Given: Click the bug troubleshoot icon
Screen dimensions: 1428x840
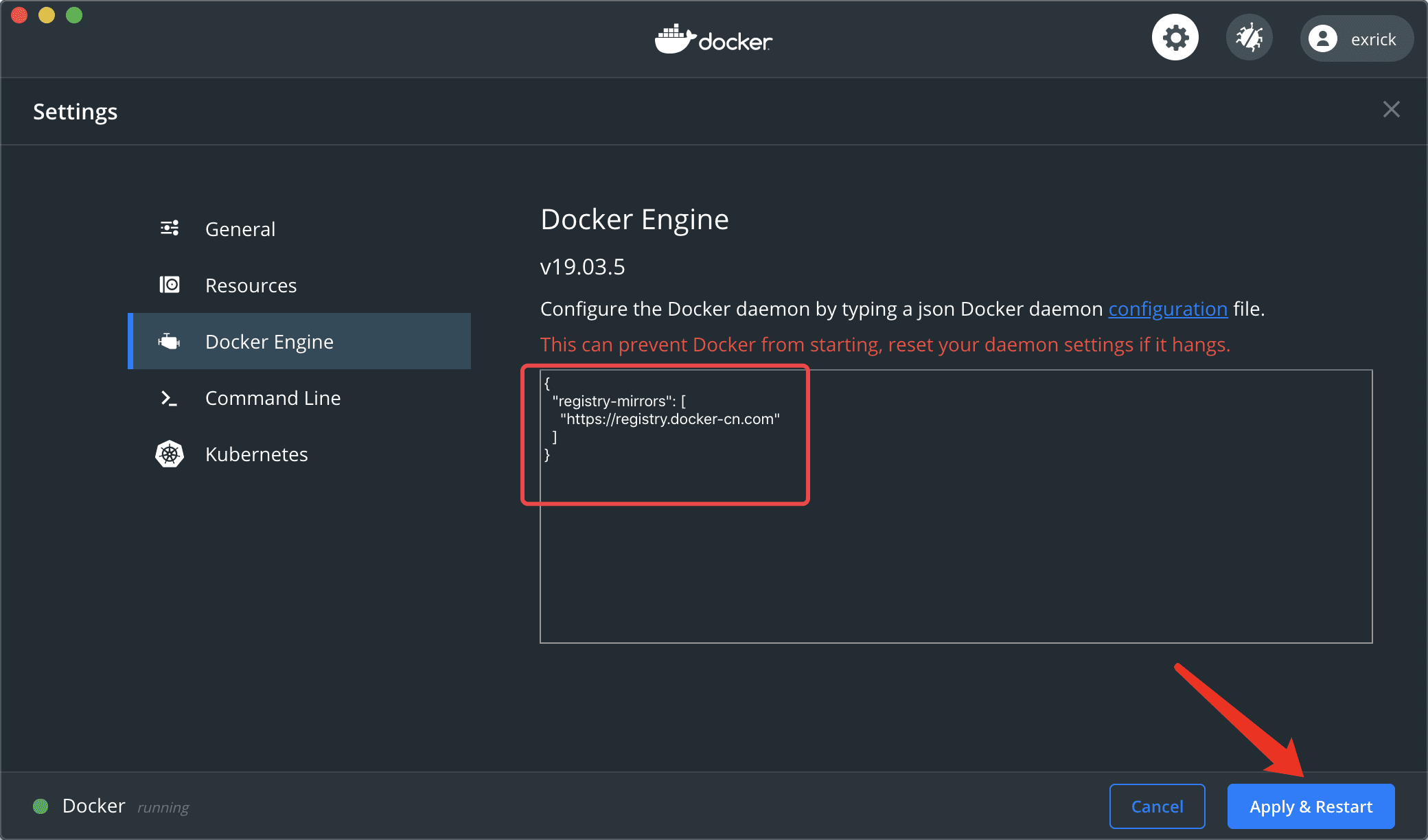Looking at the screenshot, I should (1249, 38).
